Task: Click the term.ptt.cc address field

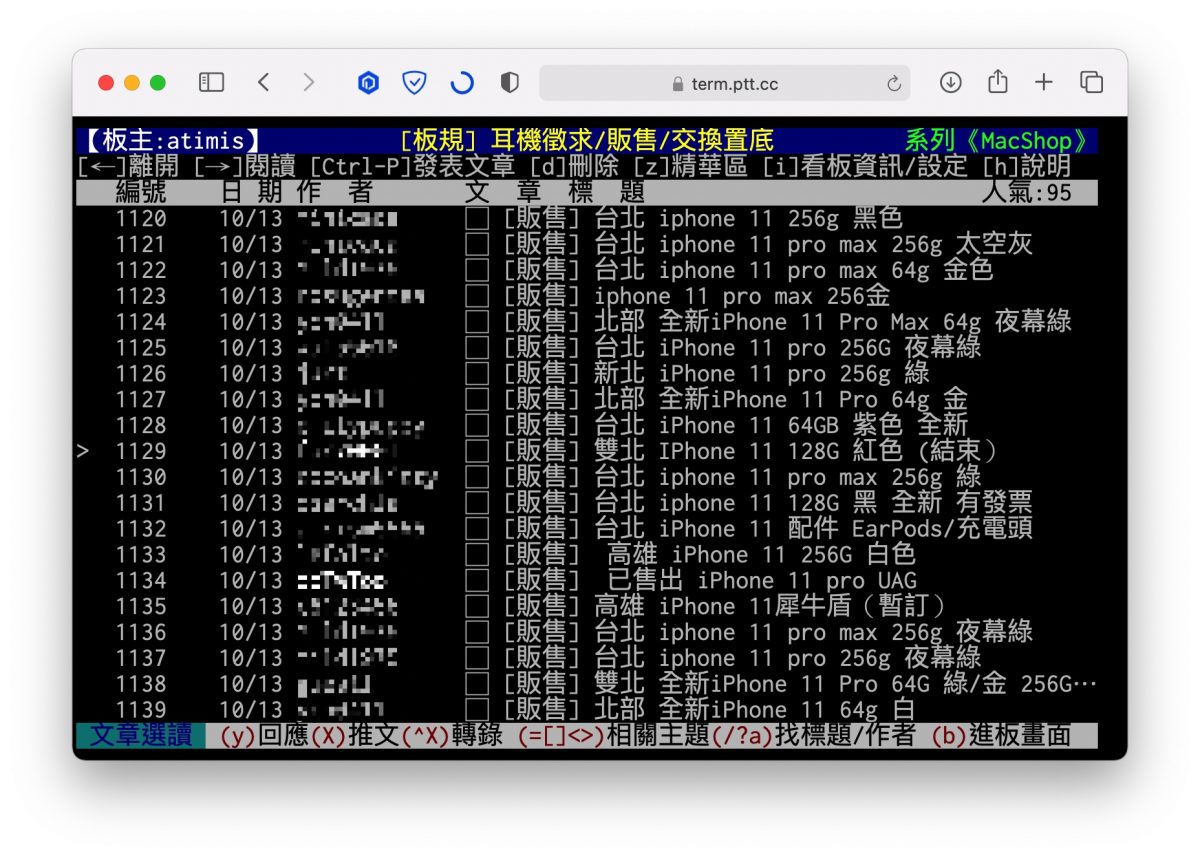Action: (x=725, y=84)
